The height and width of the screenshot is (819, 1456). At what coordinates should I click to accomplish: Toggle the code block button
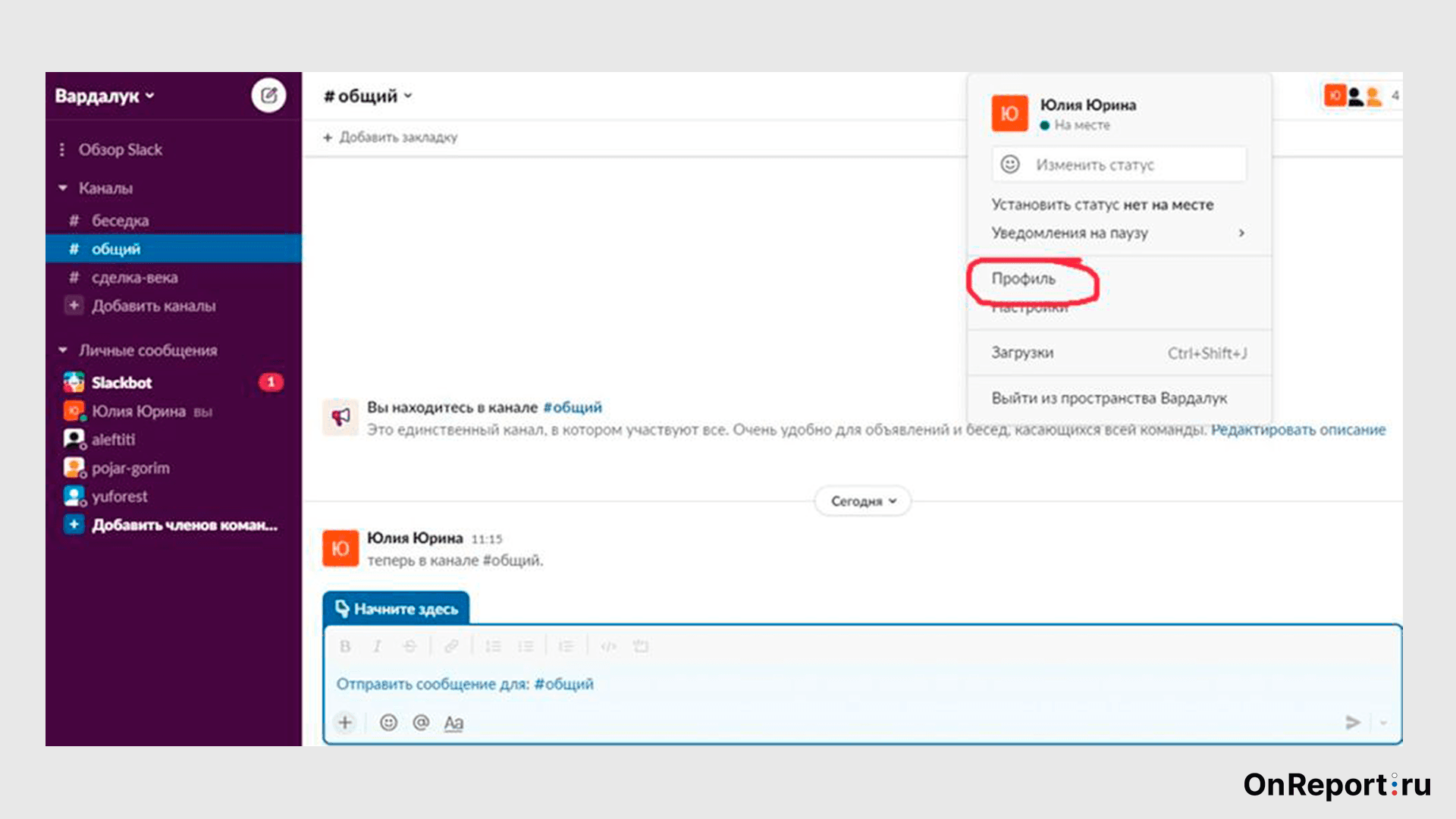click(x=641, y=646)
